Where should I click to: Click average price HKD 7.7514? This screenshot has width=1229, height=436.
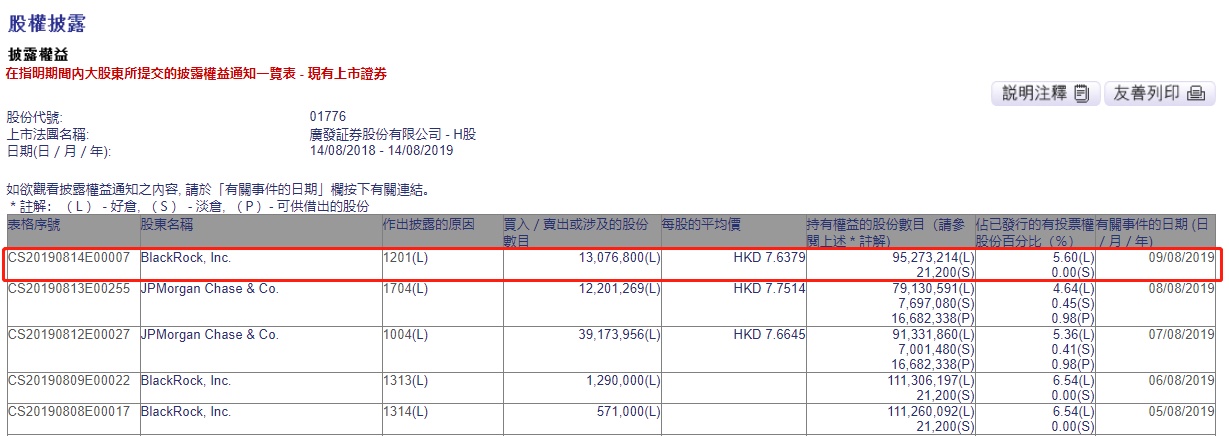[x=769, y=288]
